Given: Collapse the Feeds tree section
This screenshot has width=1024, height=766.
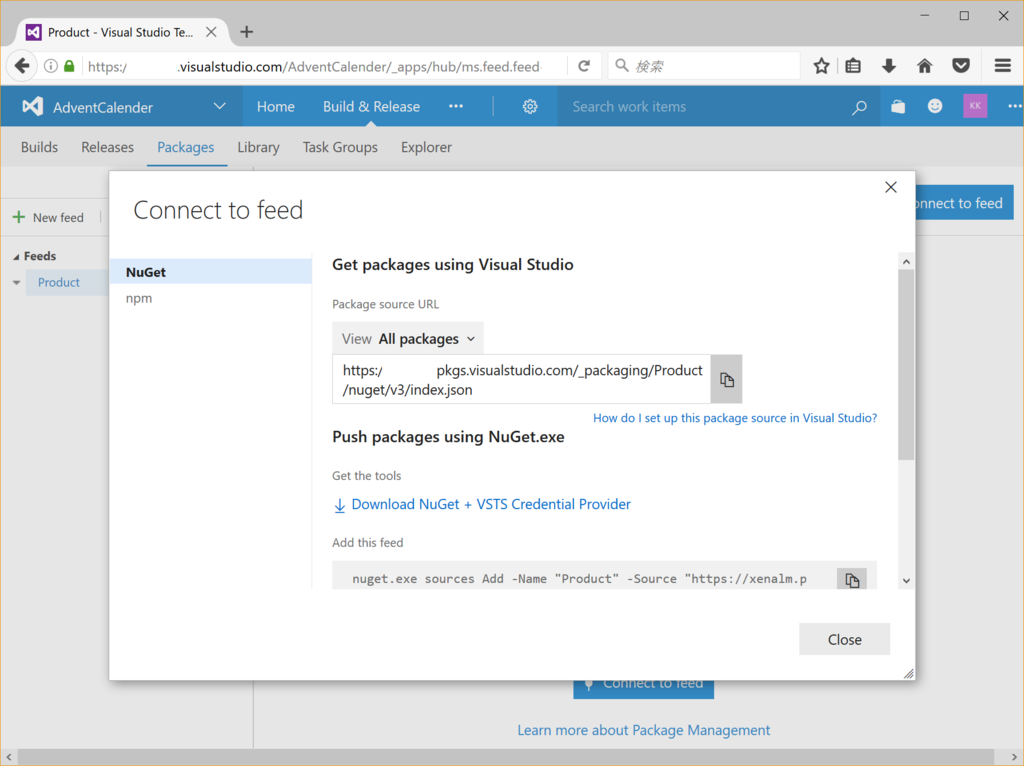Looking at the screenshot, I should pyautogui.click(x=16, y=257).
